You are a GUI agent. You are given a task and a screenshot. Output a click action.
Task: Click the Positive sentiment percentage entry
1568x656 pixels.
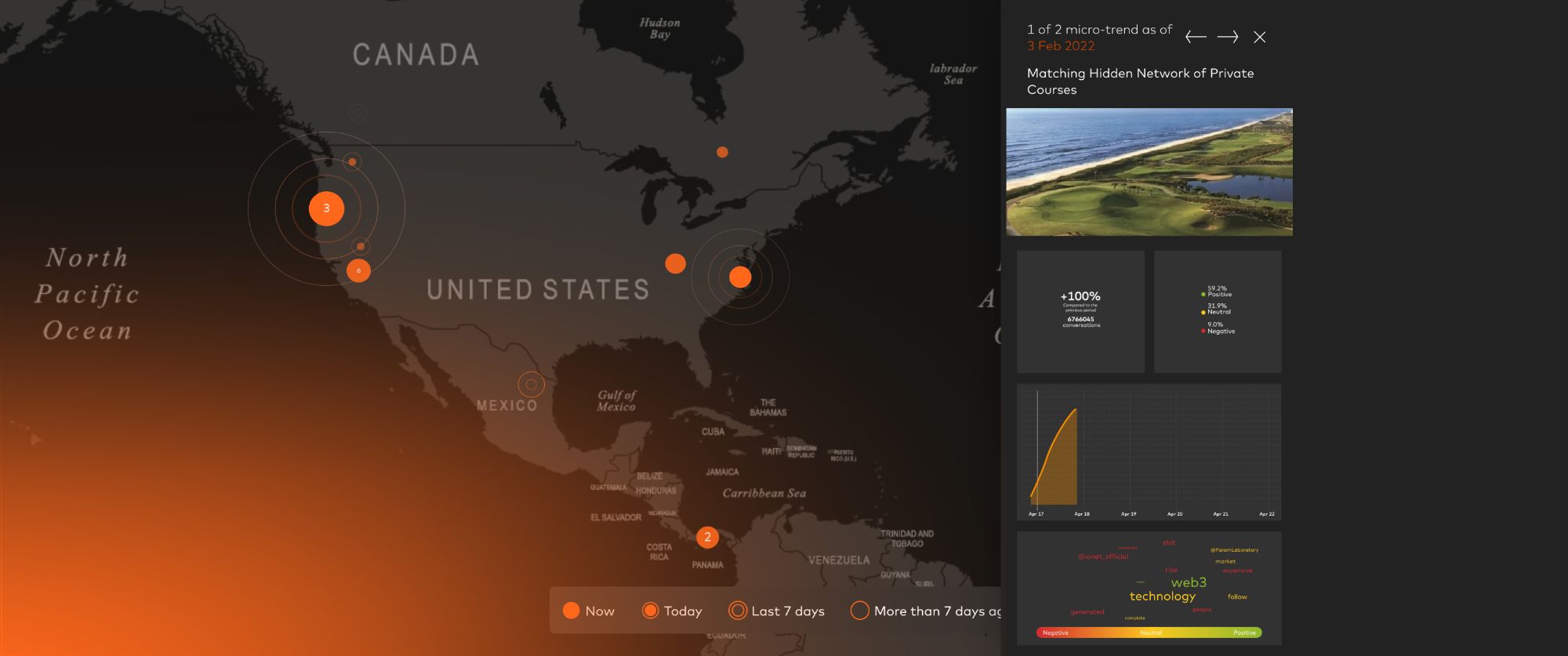pyautogui.click(x=1218, y=292)
